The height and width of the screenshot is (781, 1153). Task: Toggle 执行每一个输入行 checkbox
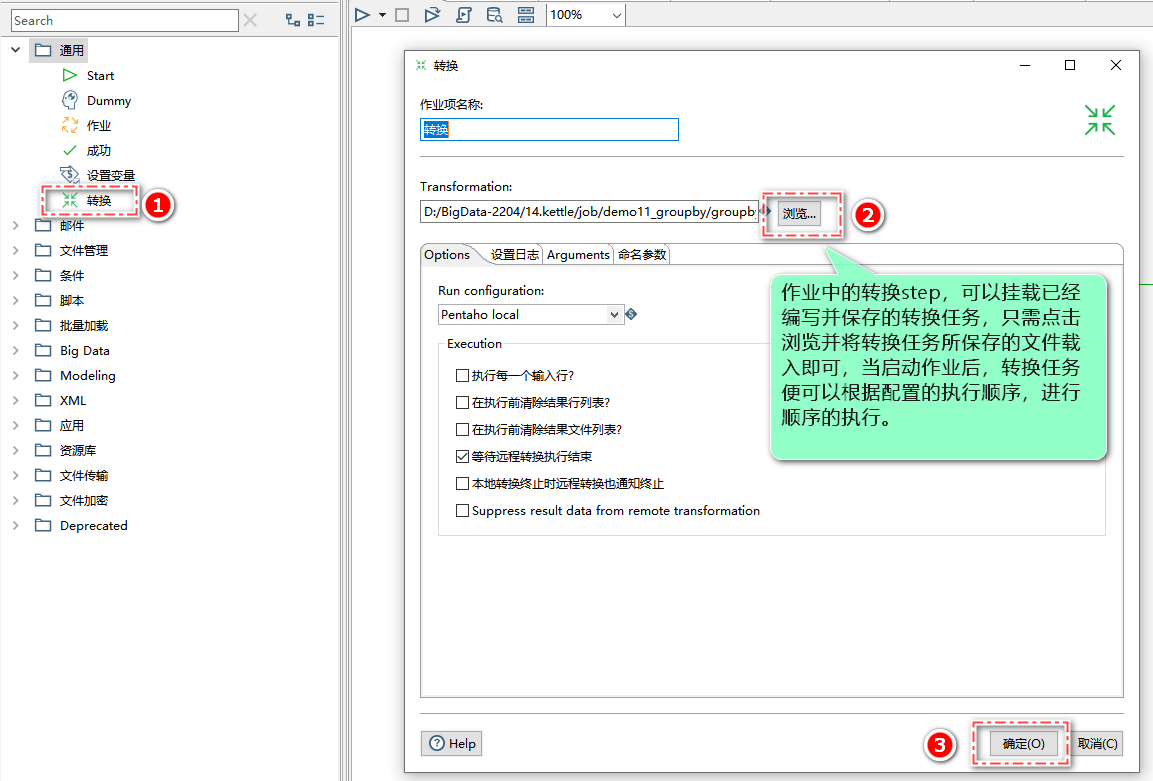point(462,375)
